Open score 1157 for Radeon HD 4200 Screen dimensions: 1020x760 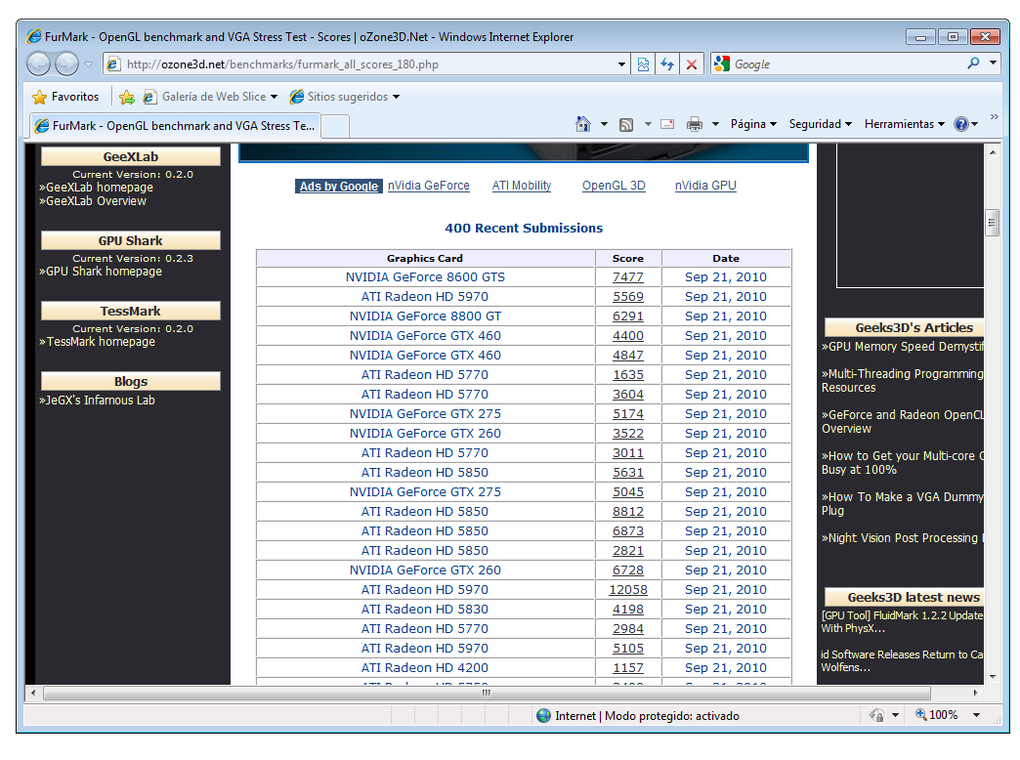[x=628, y=668]
